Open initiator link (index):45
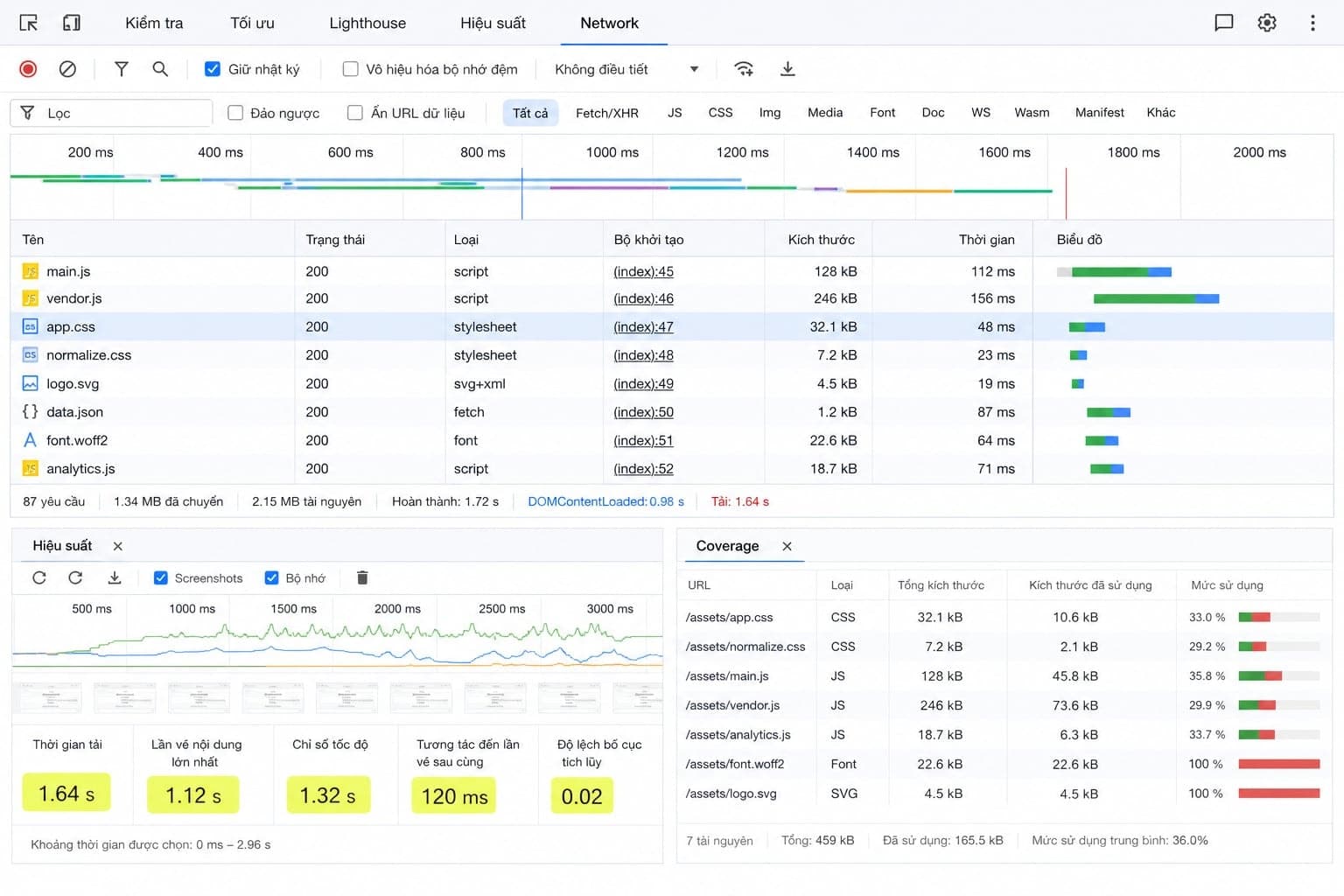Image resolution: width=1344 pixels, height=896 pixels. point(643,271)
